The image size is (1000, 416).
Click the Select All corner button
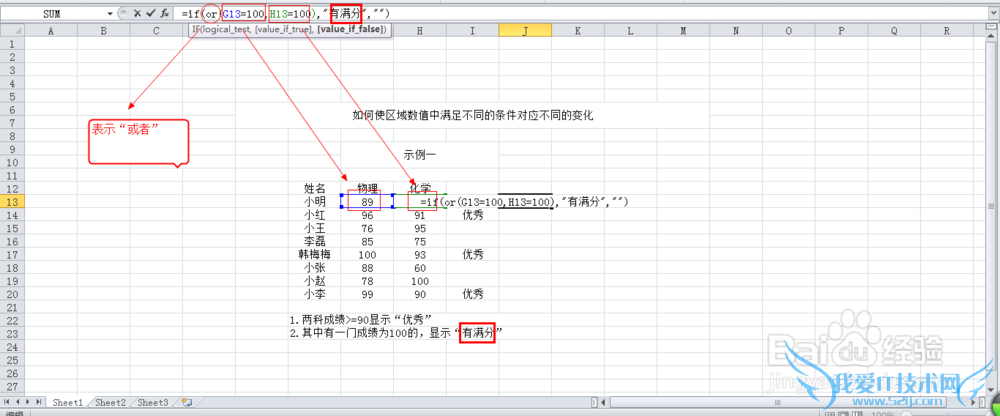pos(12,30)
